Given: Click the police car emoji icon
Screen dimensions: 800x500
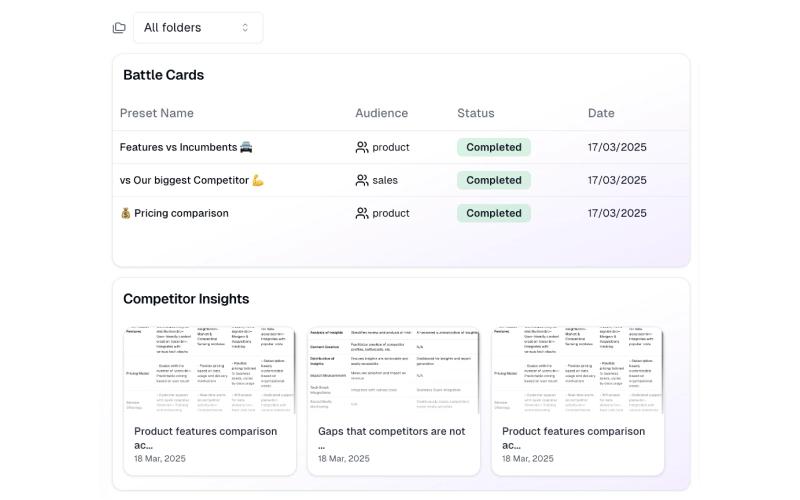Looking at the screenshot, I should [x=246, y=147].
